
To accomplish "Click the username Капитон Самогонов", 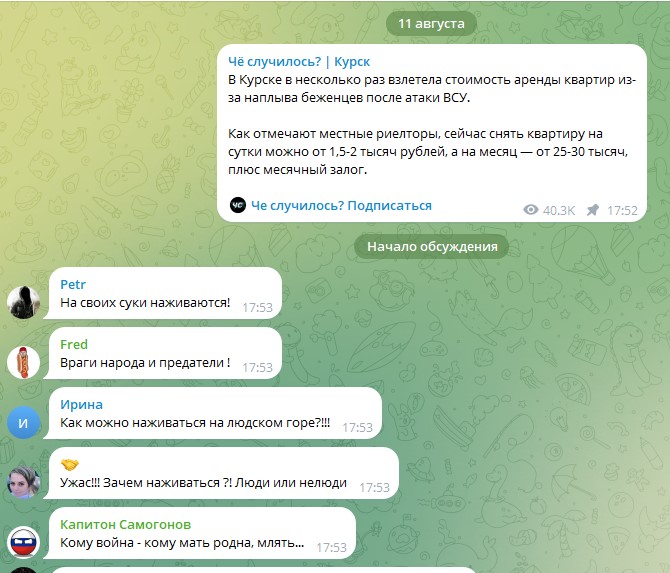I will pyautogui.click(x=126, y=524).
